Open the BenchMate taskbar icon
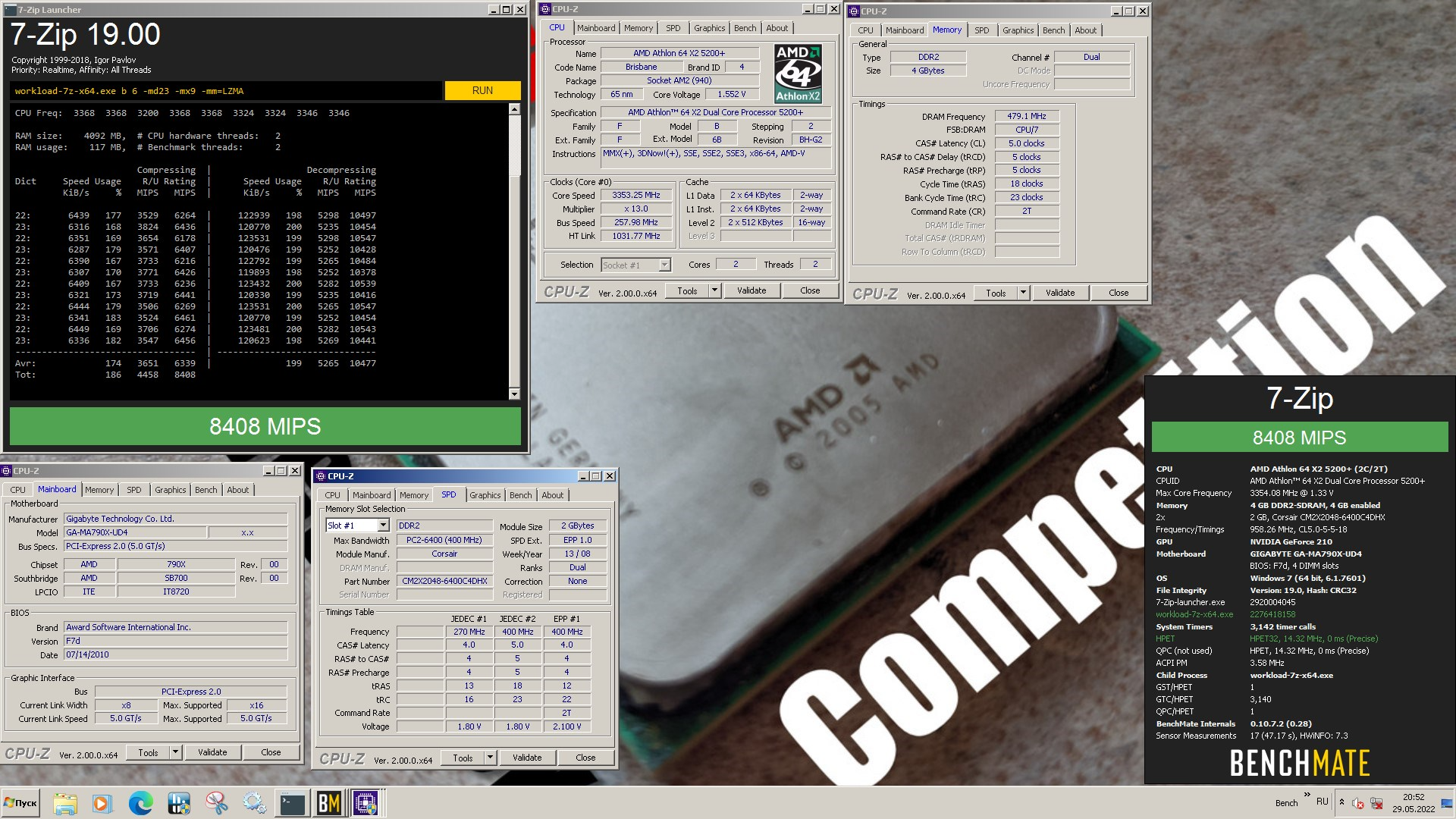This screenshot has width=1456, height=819. tap(328, 802)
